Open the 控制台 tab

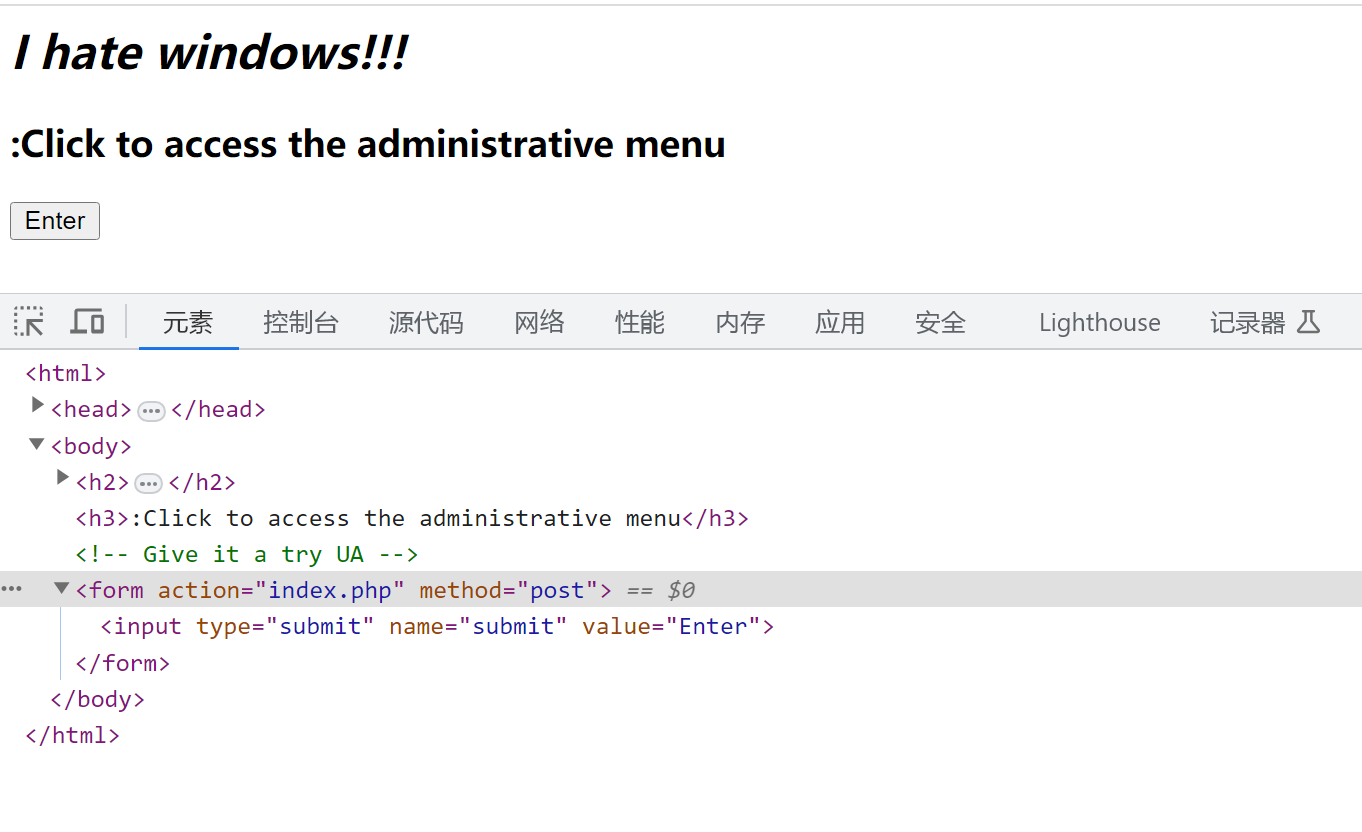pyautogui.click(x=301, y=322)
